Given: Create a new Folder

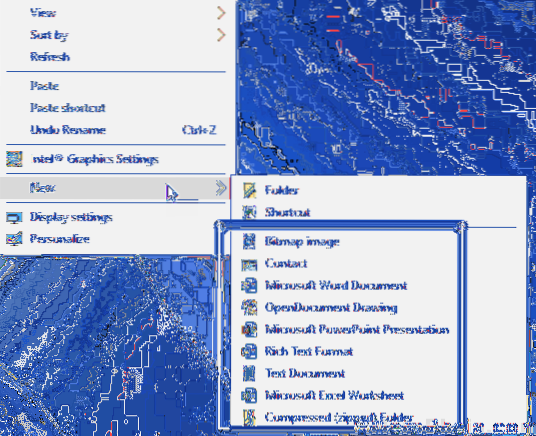Looking at the screenshot, I should point(282,190).
